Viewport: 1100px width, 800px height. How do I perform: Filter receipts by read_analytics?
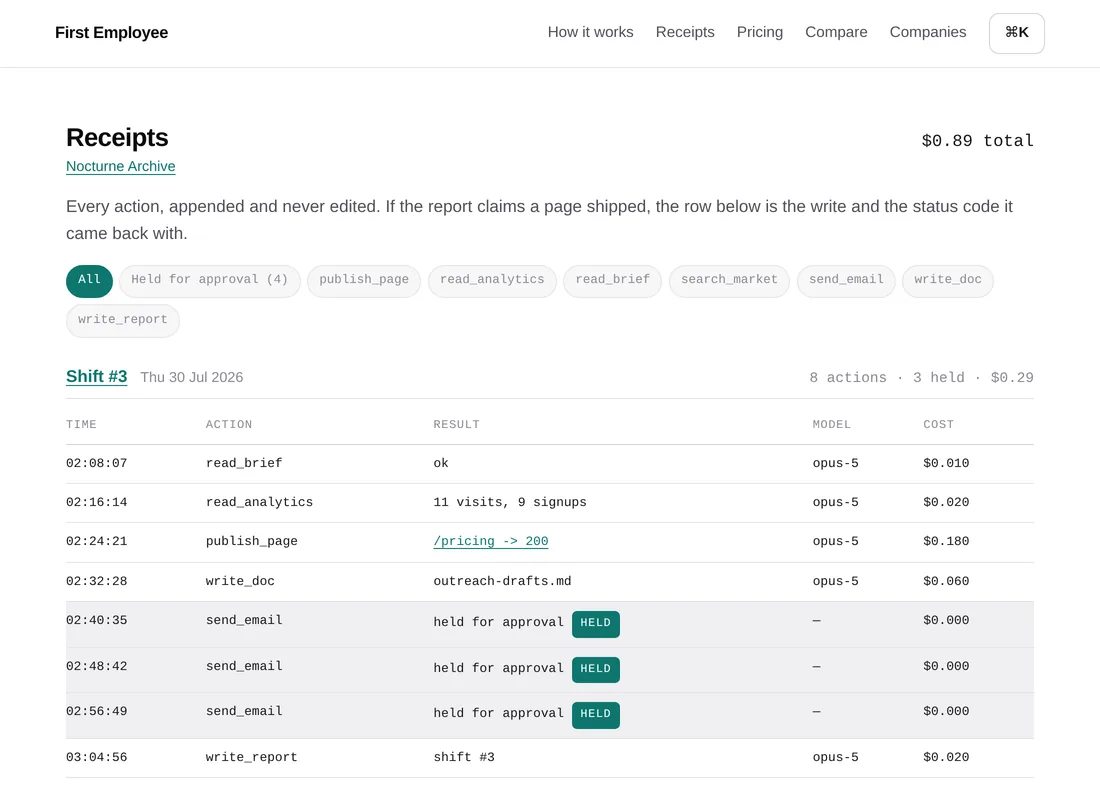coord(492,281)
